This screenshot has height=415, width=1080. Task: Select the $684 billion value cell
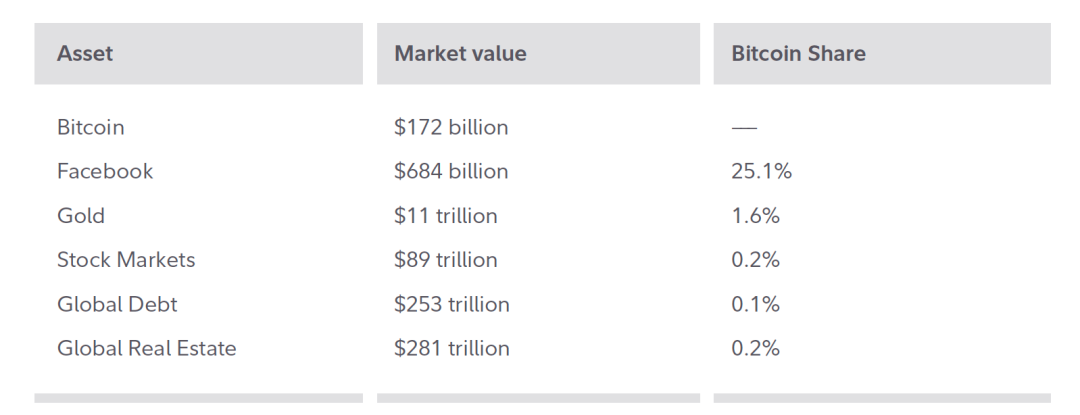(x=451, y=172)
